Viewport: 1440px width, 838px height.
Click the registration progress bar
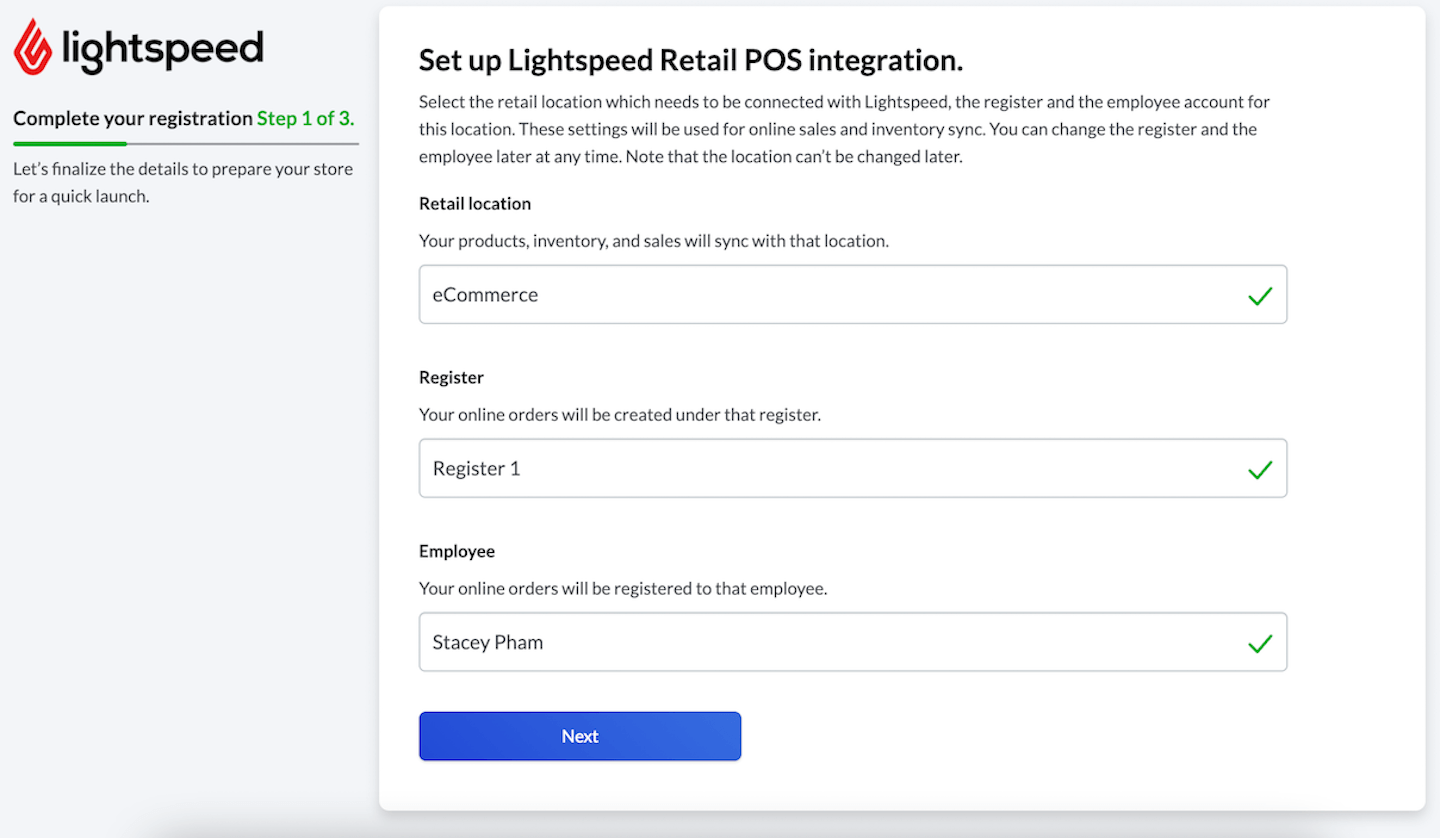click(x=186, y=144)
